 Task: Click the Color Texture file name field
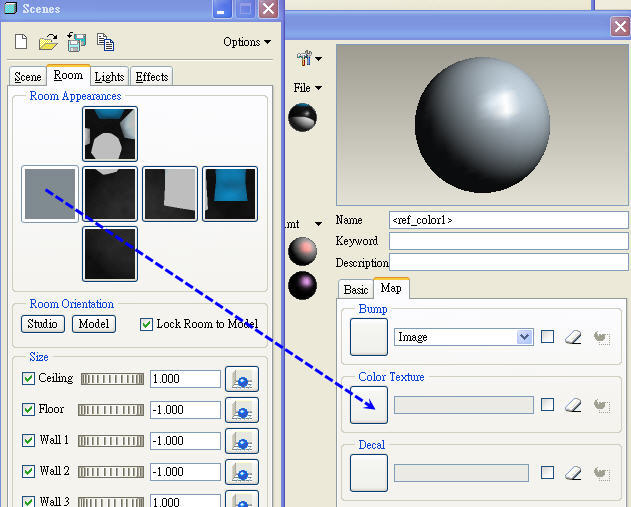click(x=464, y=405)
